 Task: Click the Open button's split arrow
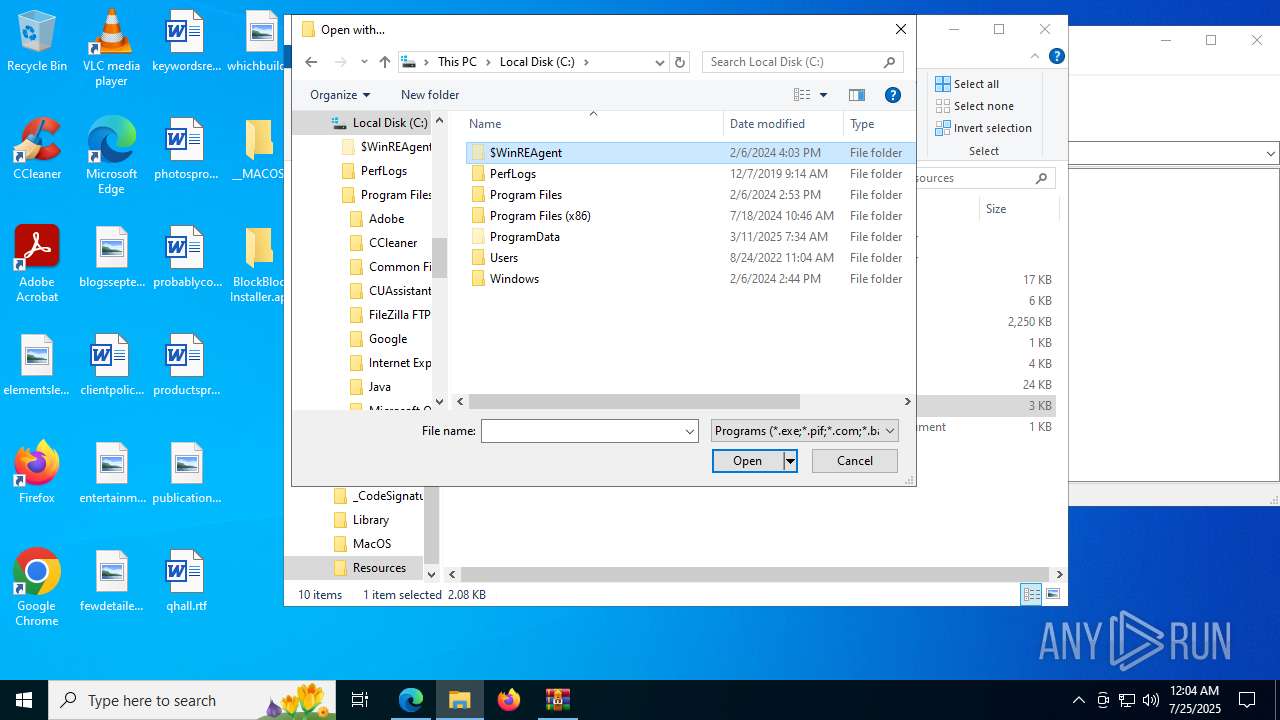pos(790,461)
